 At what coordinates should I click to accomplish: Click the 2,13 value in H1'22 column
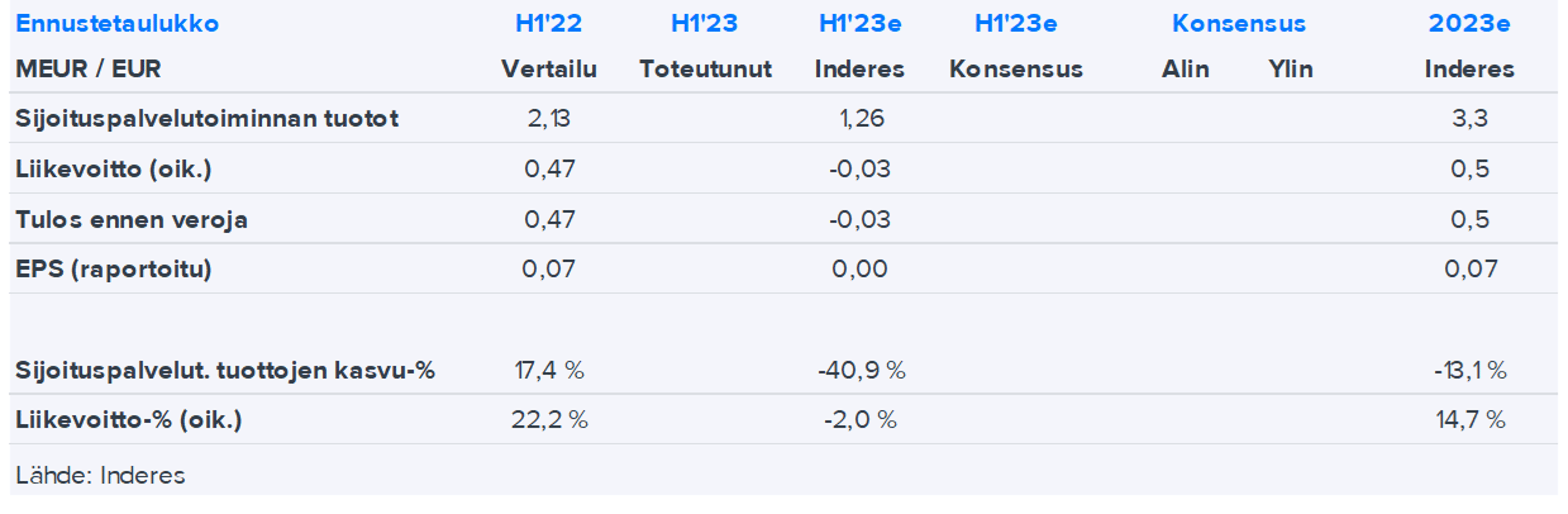548,118
